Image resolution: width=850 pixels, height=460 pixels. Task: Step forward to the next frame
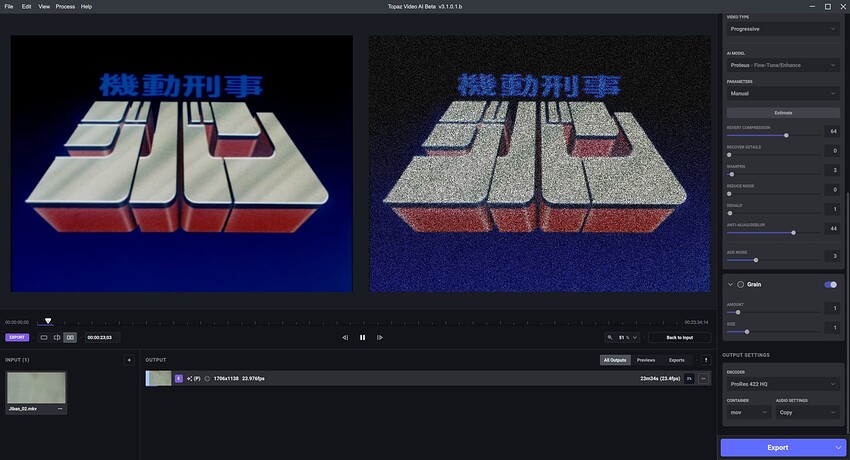[x=380, y=338]
